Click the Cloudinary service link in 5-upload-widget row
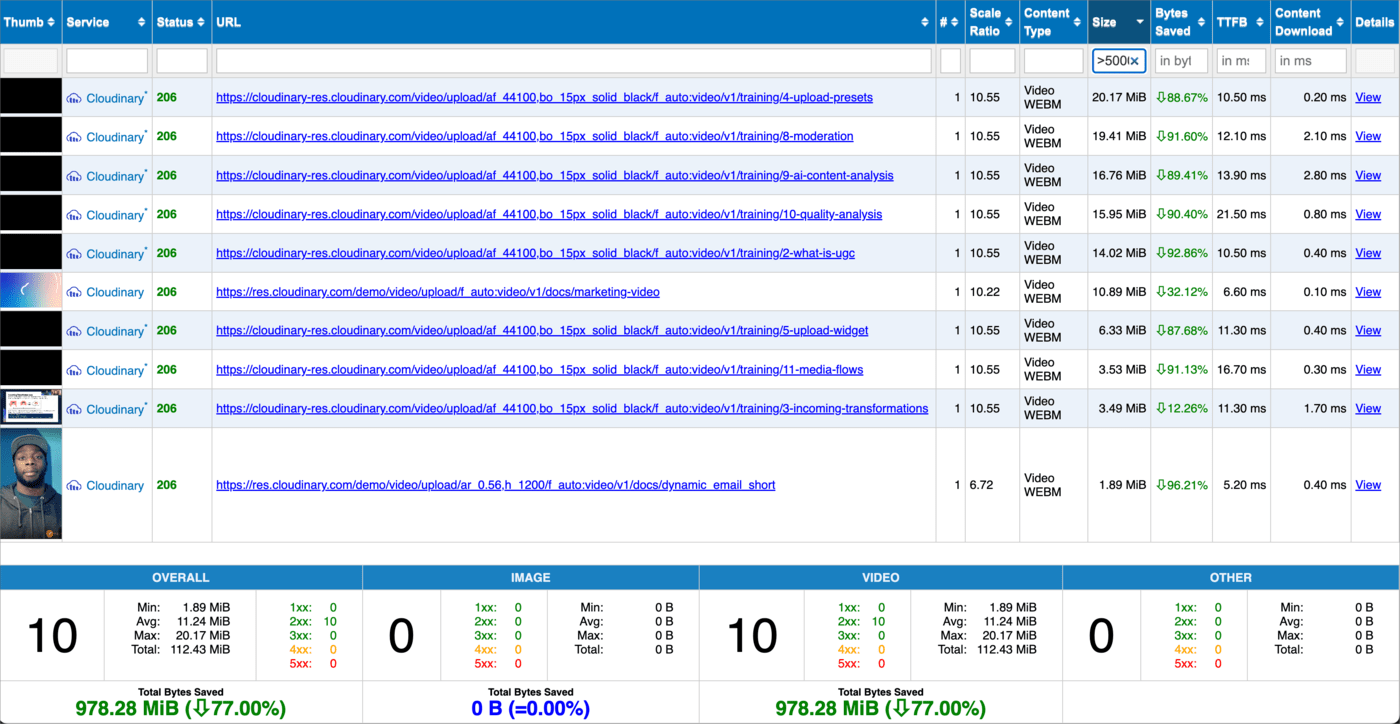The height and width of the screenshot is (724, 1400). click(116, 331)
